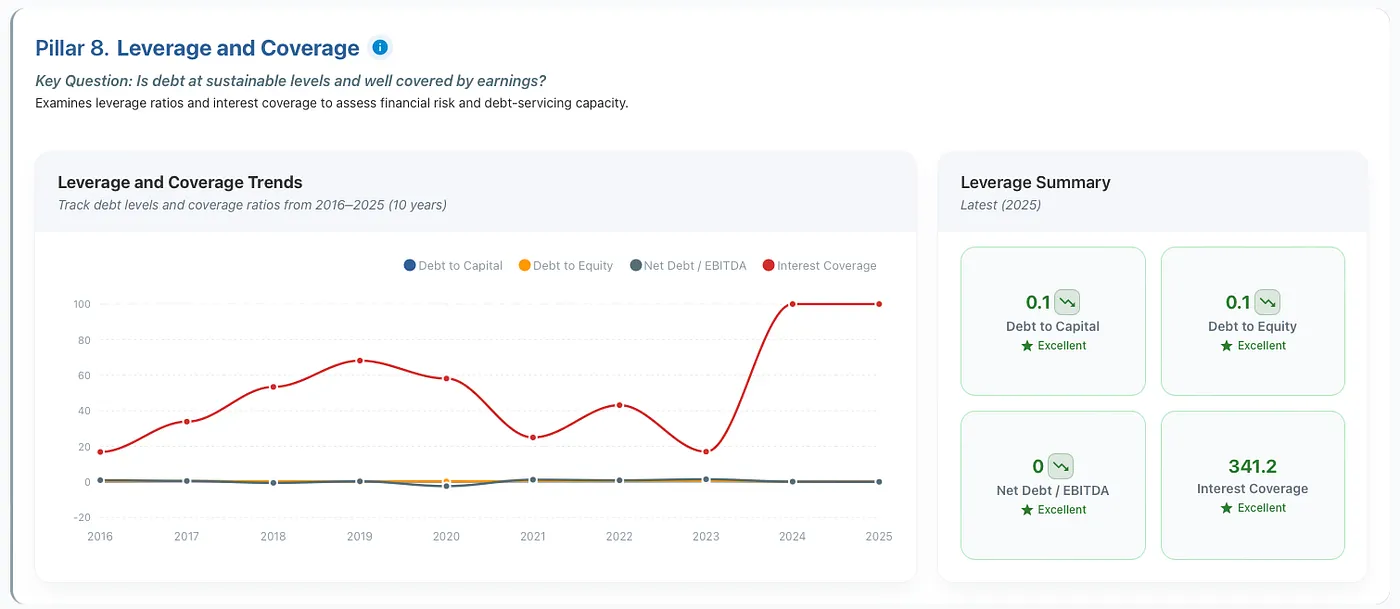Click the 2023 Interest Coverage low point
1400x609 pixels.
[706, 452]
